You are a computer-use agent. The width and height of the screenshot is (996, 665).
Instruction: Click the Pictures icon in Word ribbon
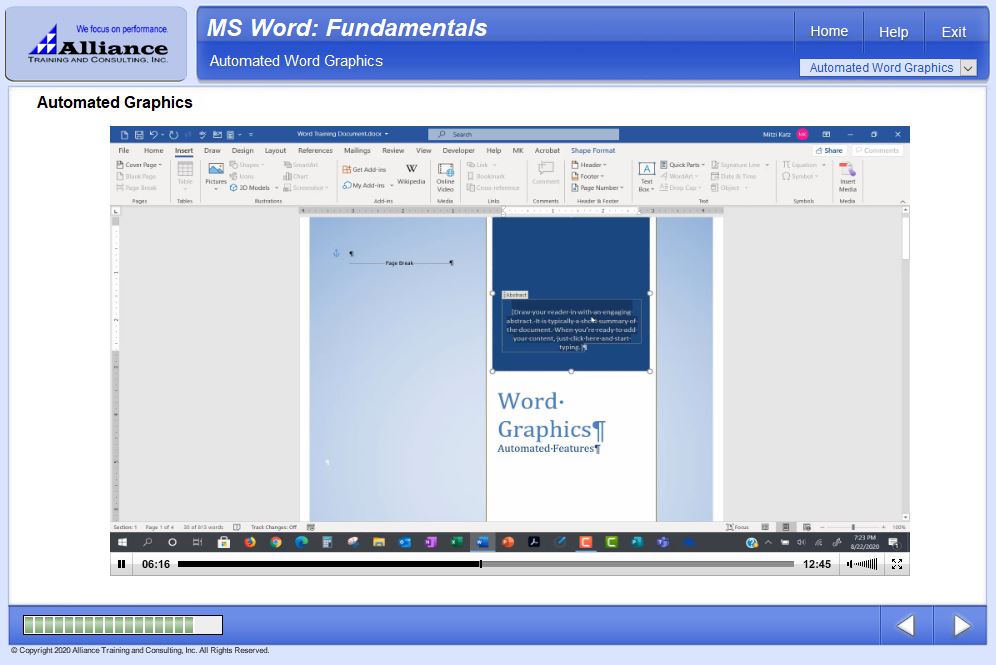[216, 174]
